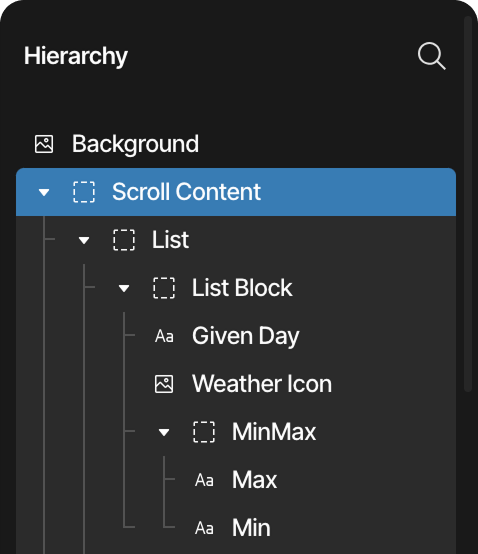Click the Given Day text type icon
Image resolution: width=478 pixels, height=554 pixels.
[164, 336]
